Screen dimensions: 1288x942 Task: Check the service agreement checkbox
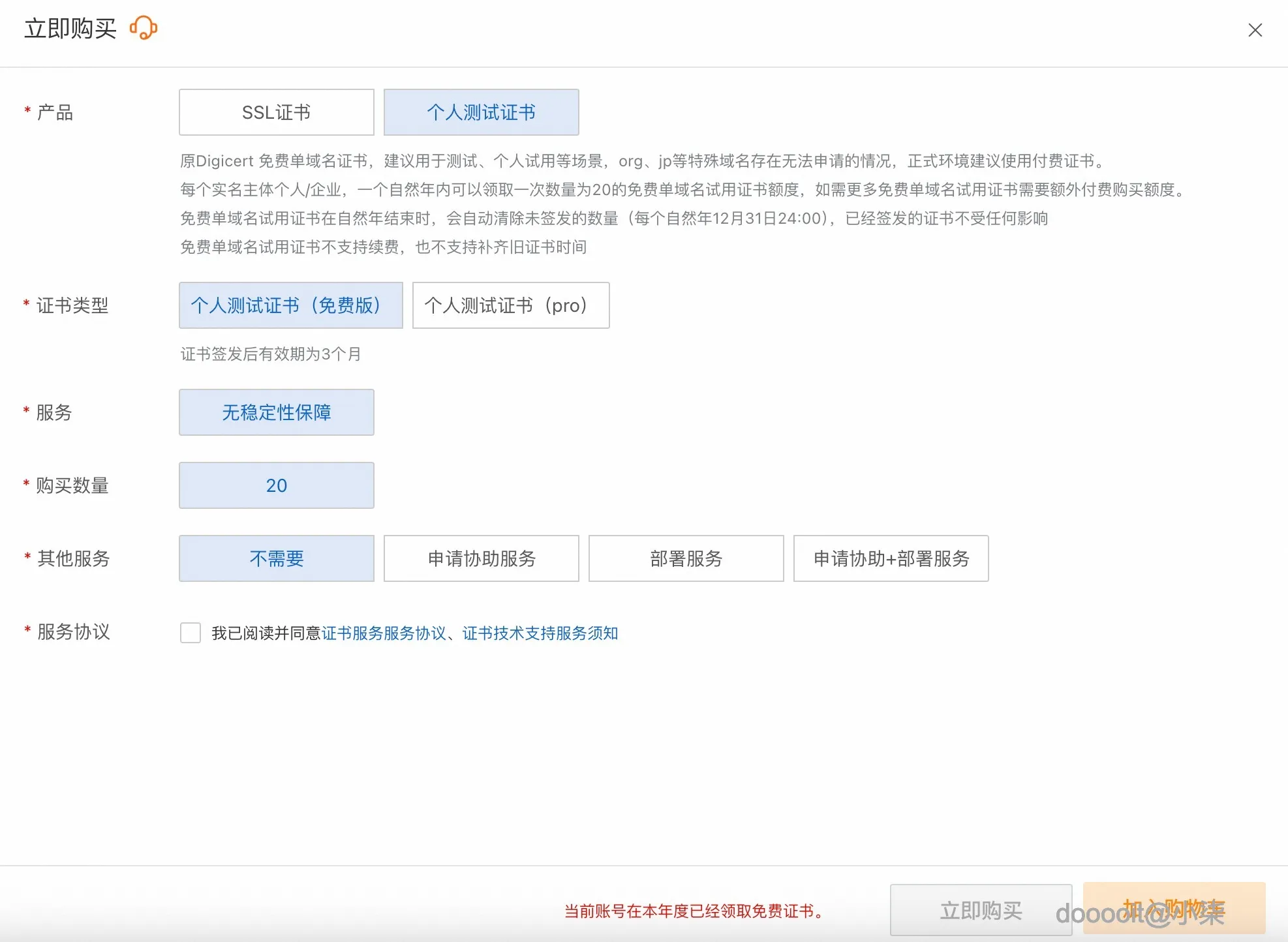[x=190, y=632]
